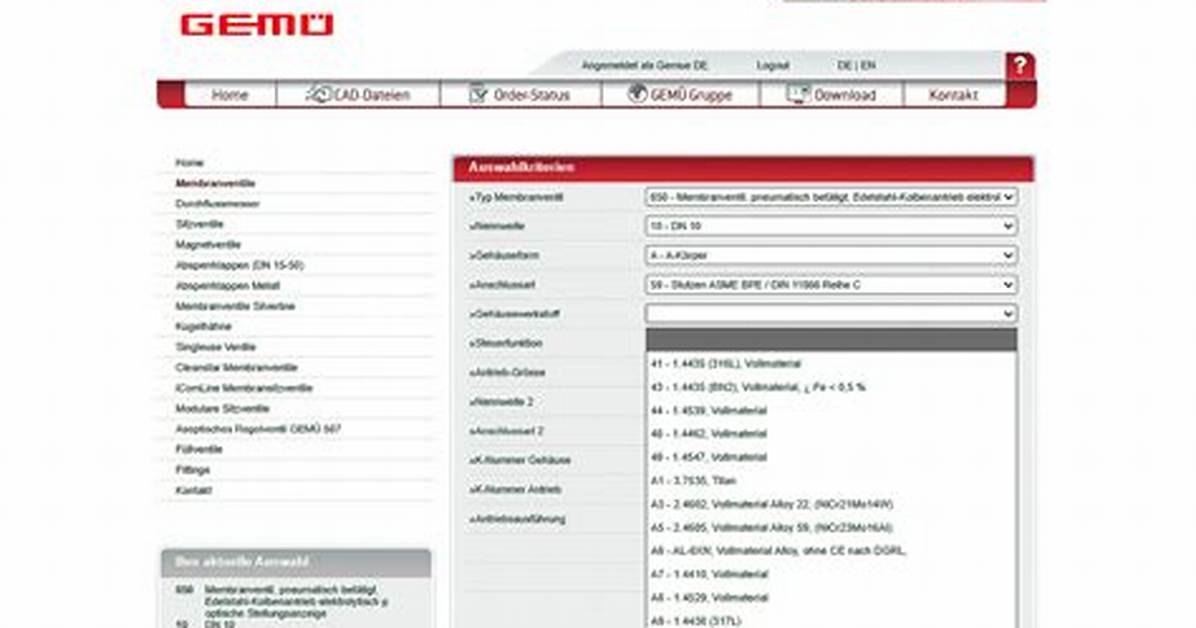
Task: Go to Durchflussmesser in the sidebar
Action: (x=217, y=204)
